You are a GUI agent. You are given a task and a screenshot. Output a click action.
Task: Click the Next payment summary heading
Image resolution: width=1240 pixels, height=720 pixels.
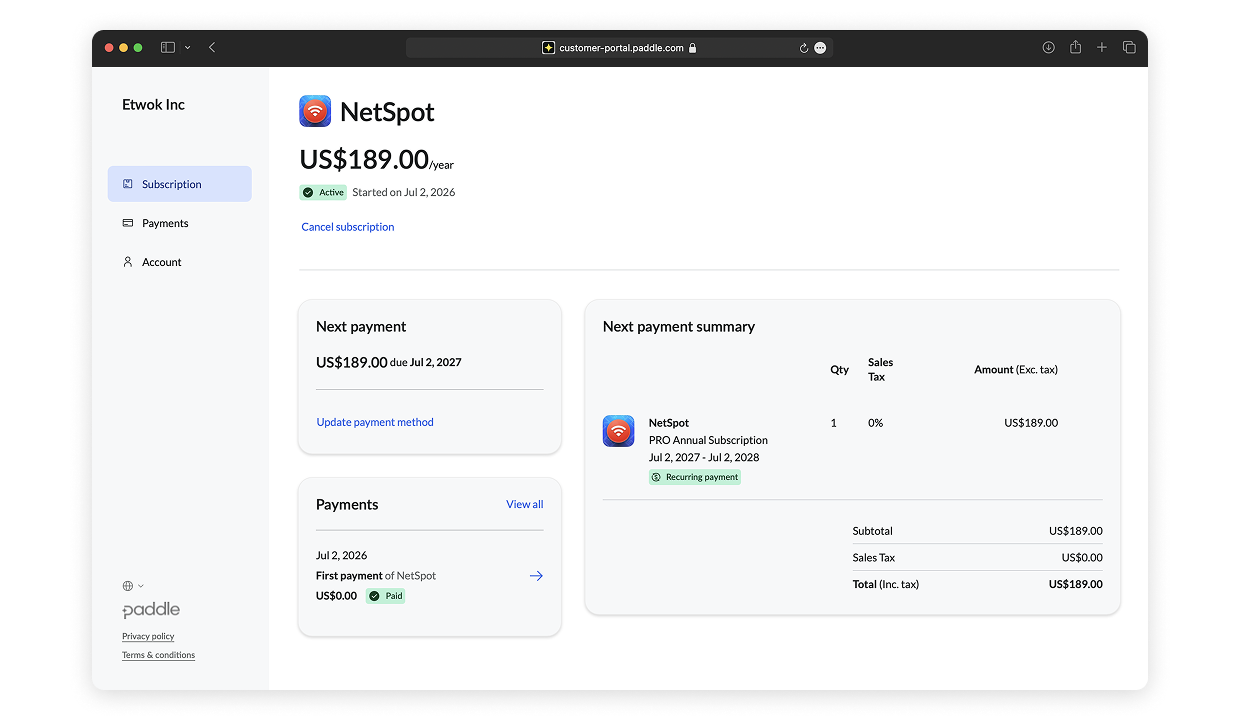pyautogui.click(x=679, y=326)
